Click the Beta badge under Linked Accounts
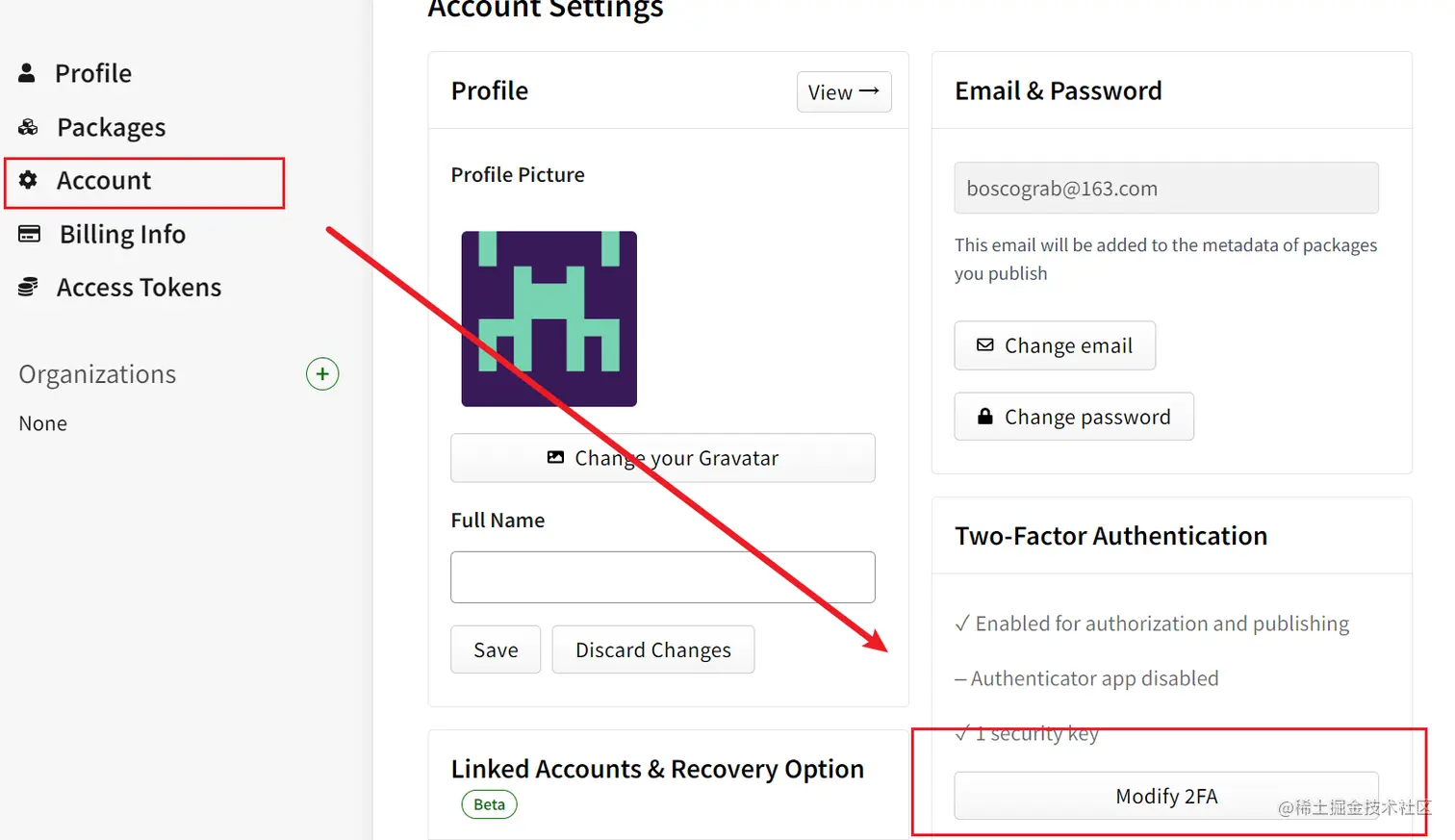 pos(489,804)
